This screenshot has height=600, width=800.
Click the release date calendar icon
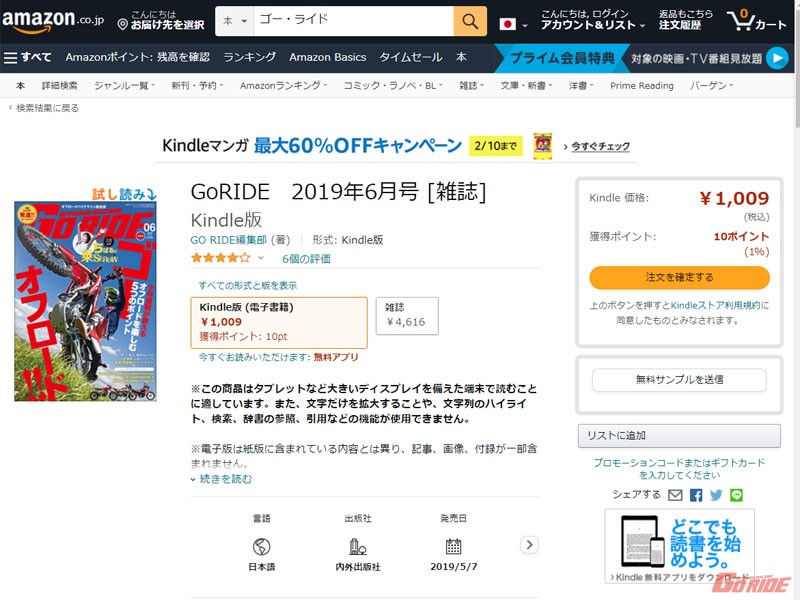click(453, 546)
